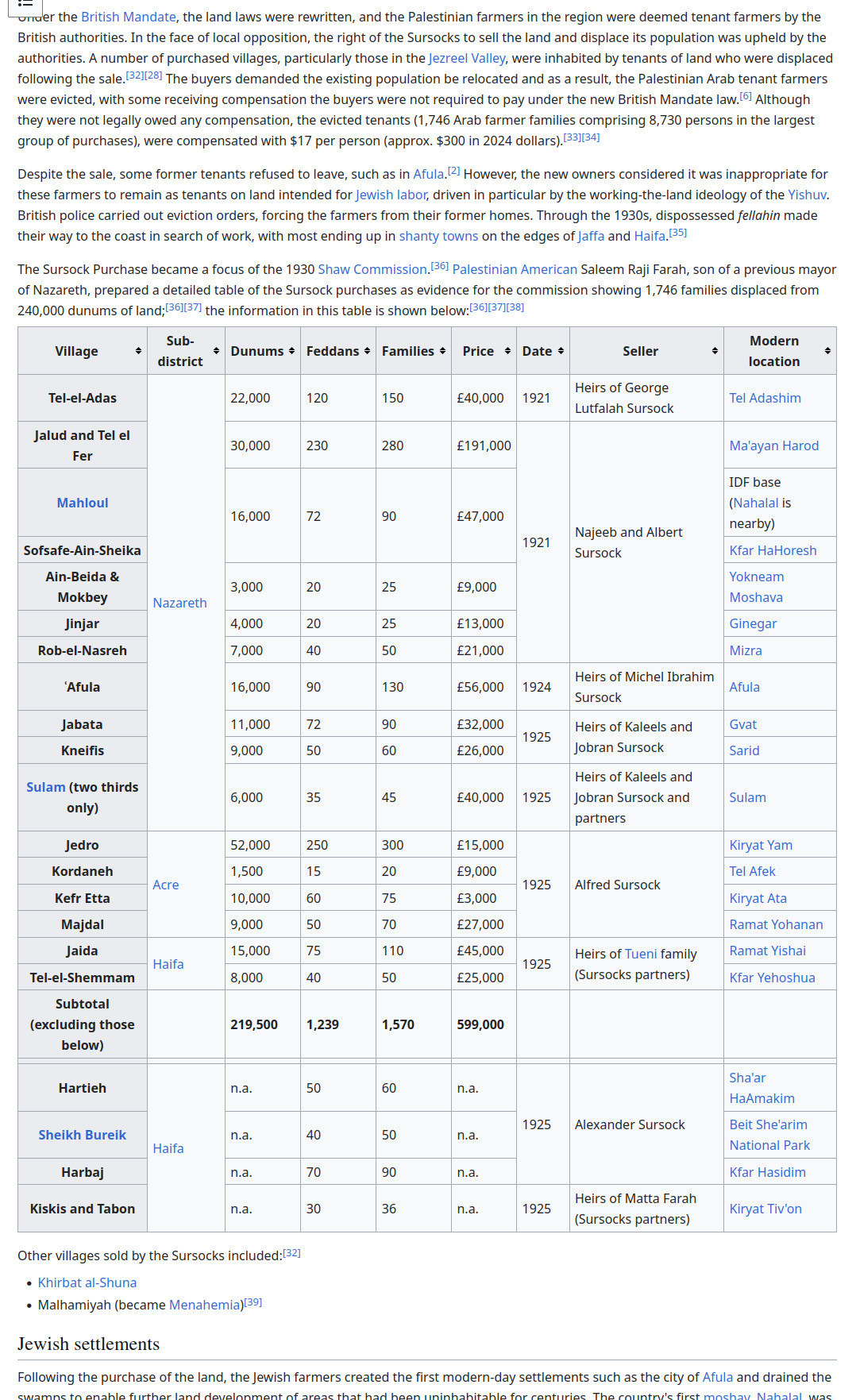Open the Ramat Yohanan link
The width and height of the screenshot is (856, 1400).
(x=776, y=924)
